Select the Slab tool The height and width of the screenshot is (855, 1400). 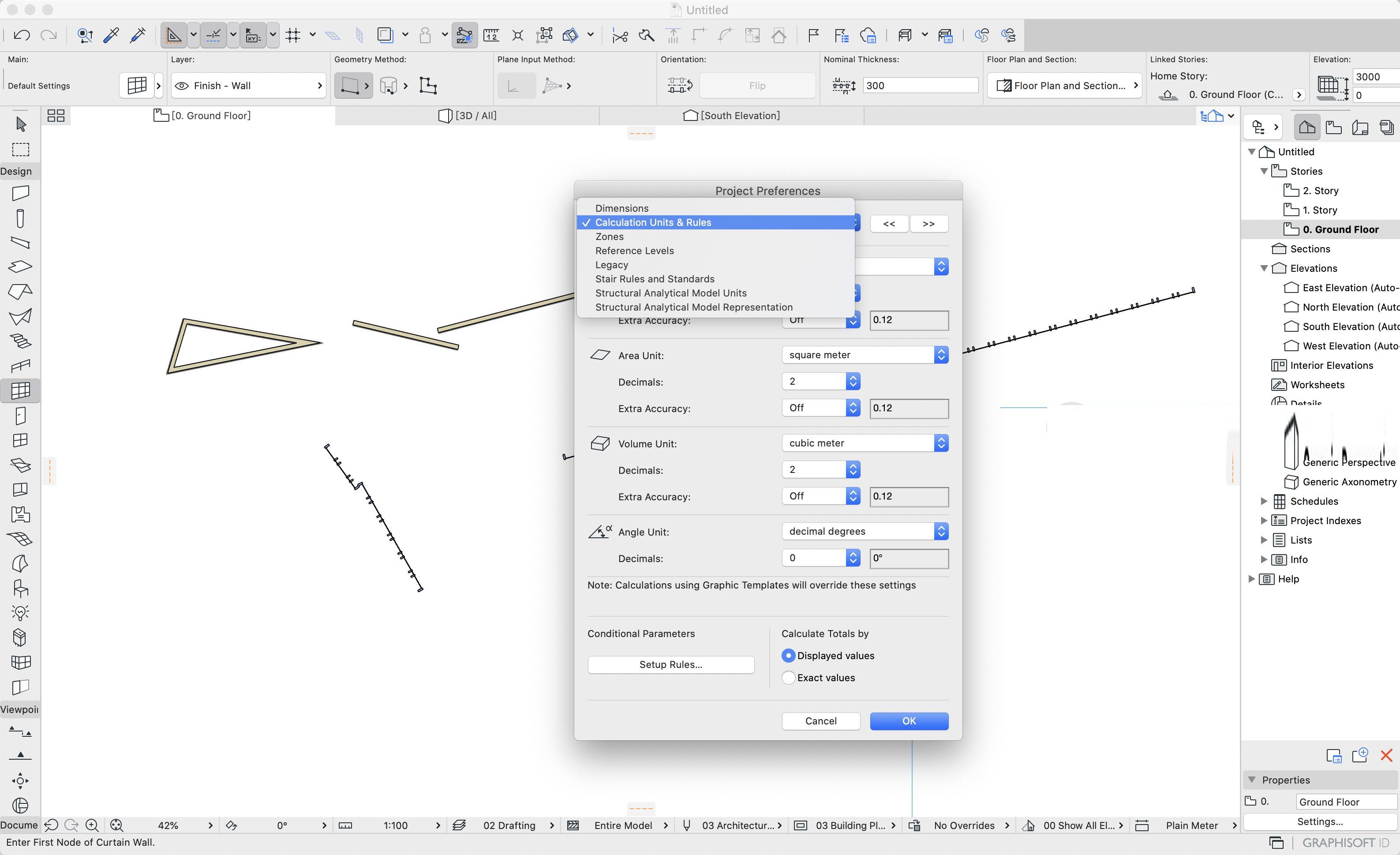click(x=20, y=266)
